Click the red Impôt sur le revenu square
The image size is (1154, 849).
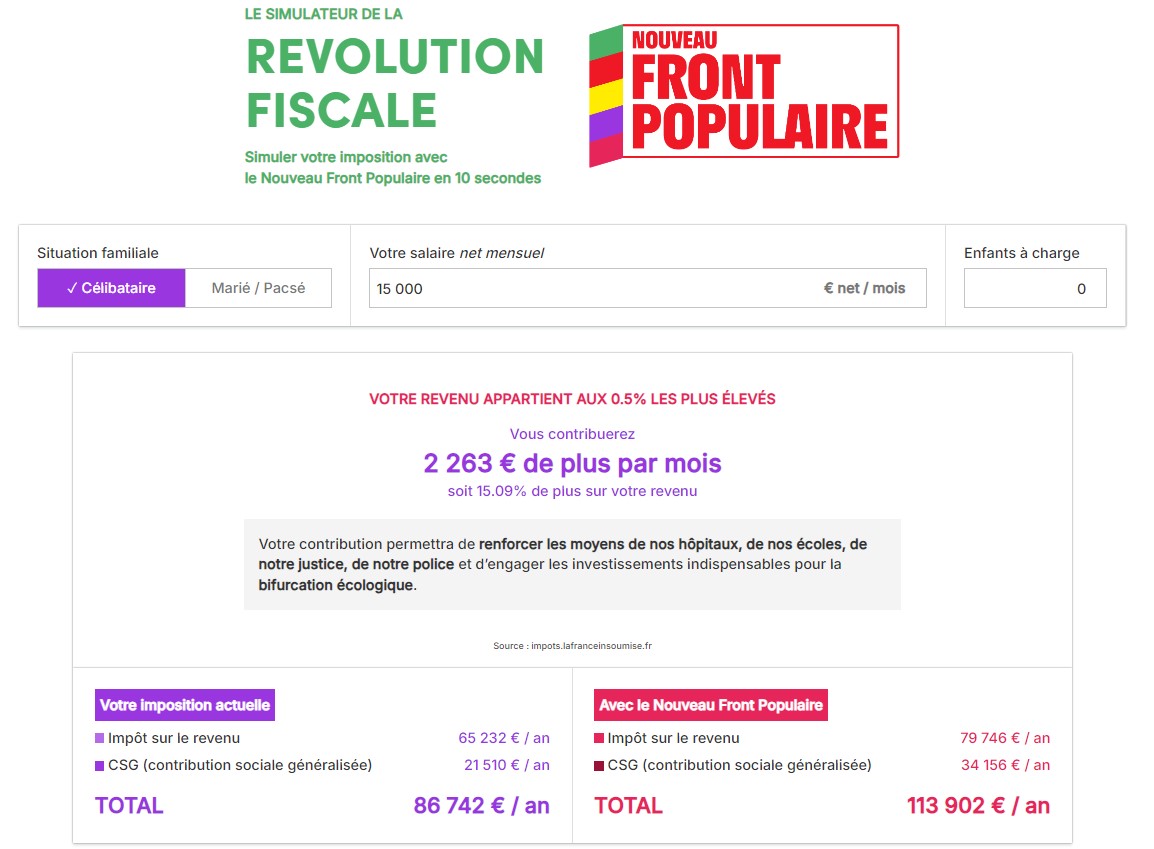coord(599,738)
